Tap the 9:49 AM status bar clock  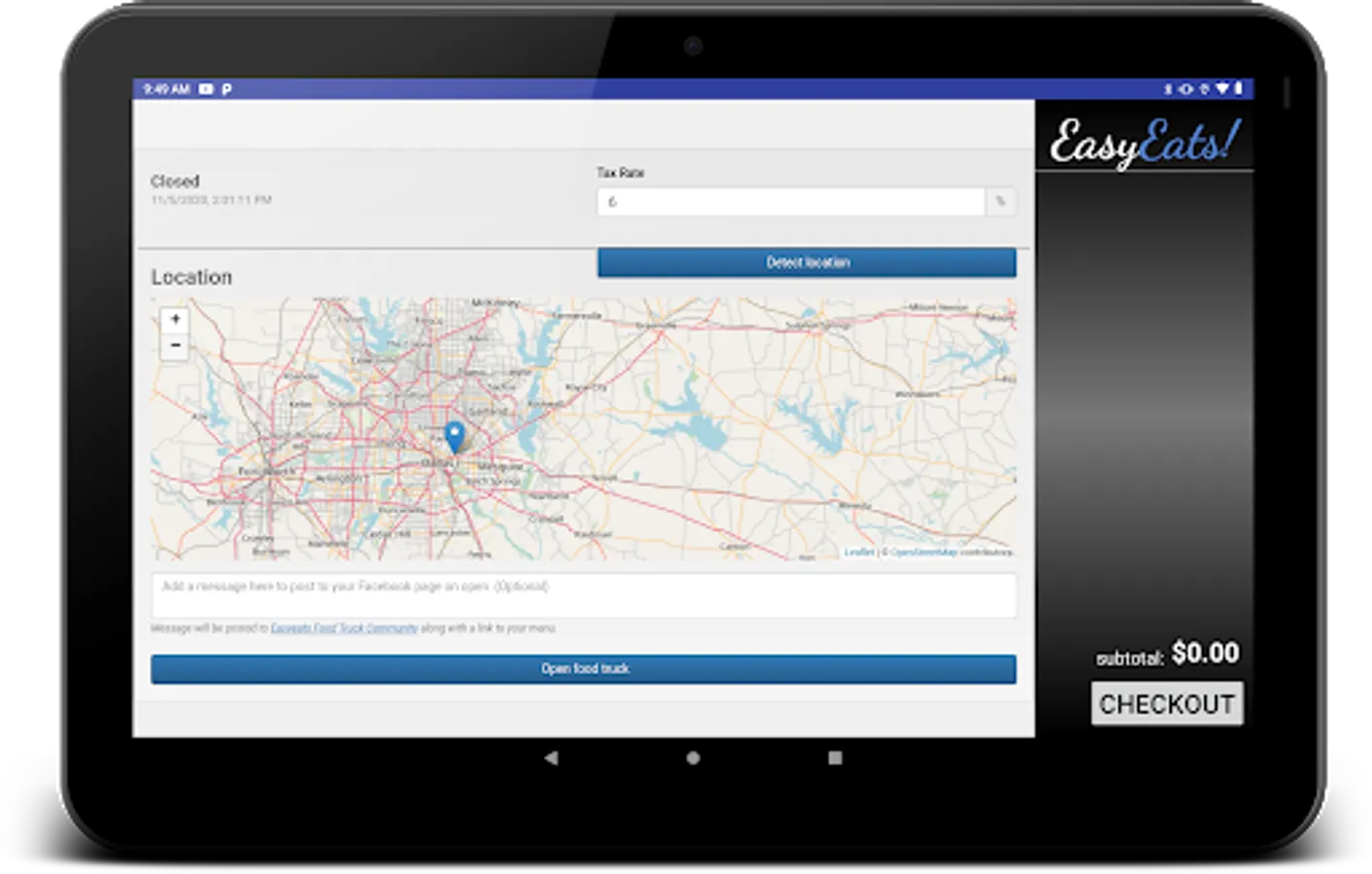(x=166, y=88)
